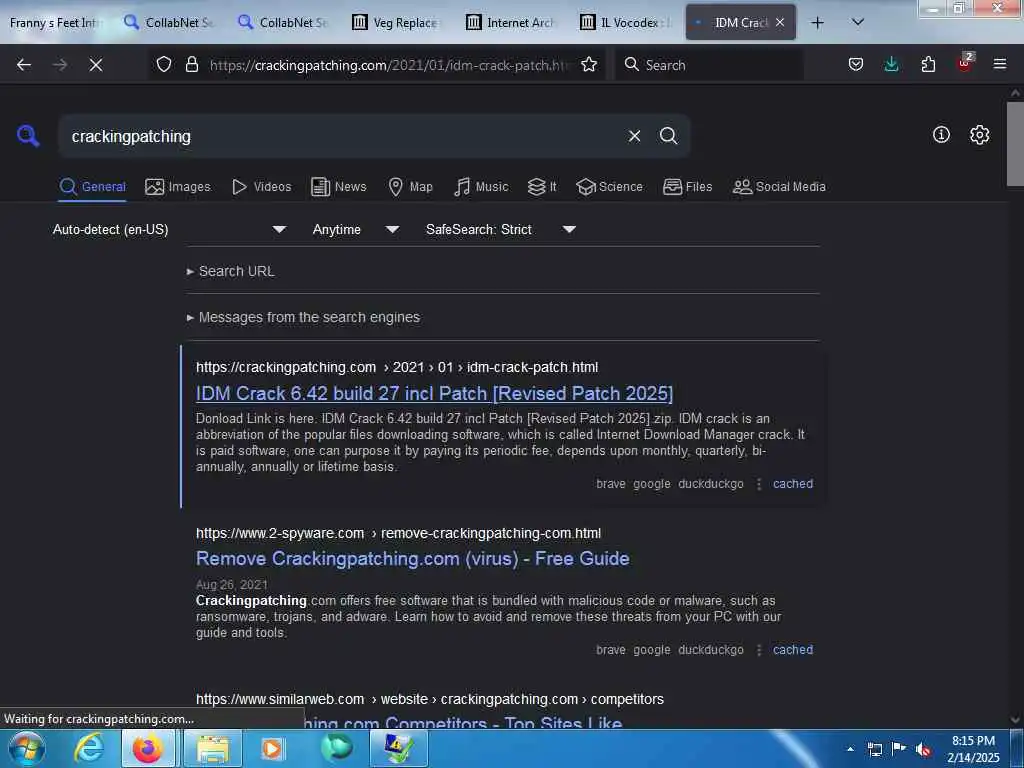Open cached copy of IDM Crack result
Screen dimensions: 1024x768
[x=793, y=484]
